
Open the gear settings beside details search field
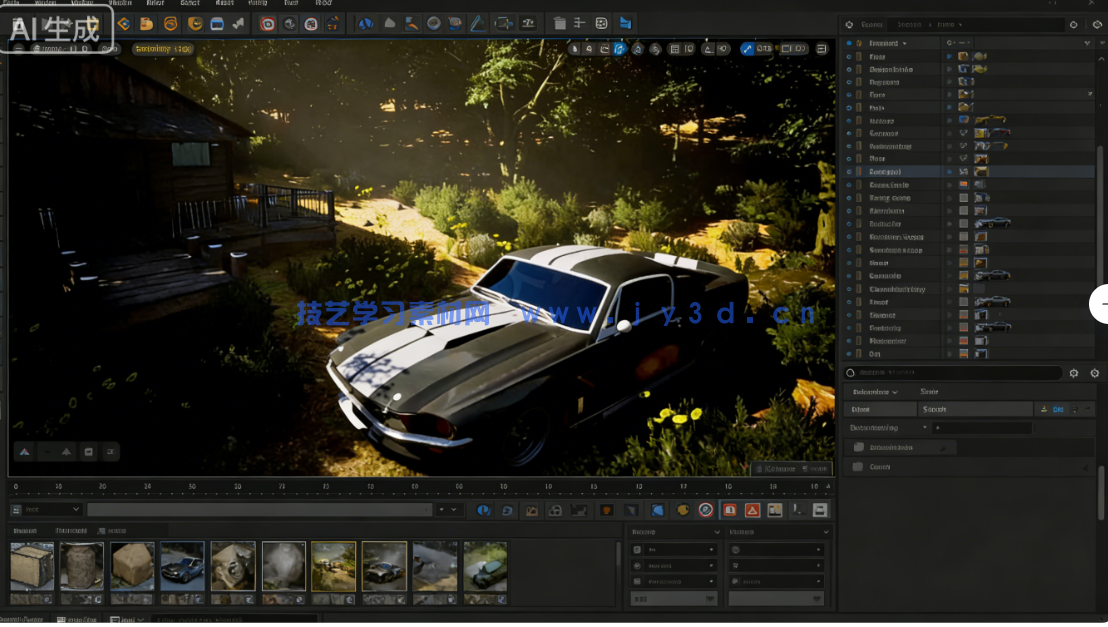click(x=1074, y=373)
